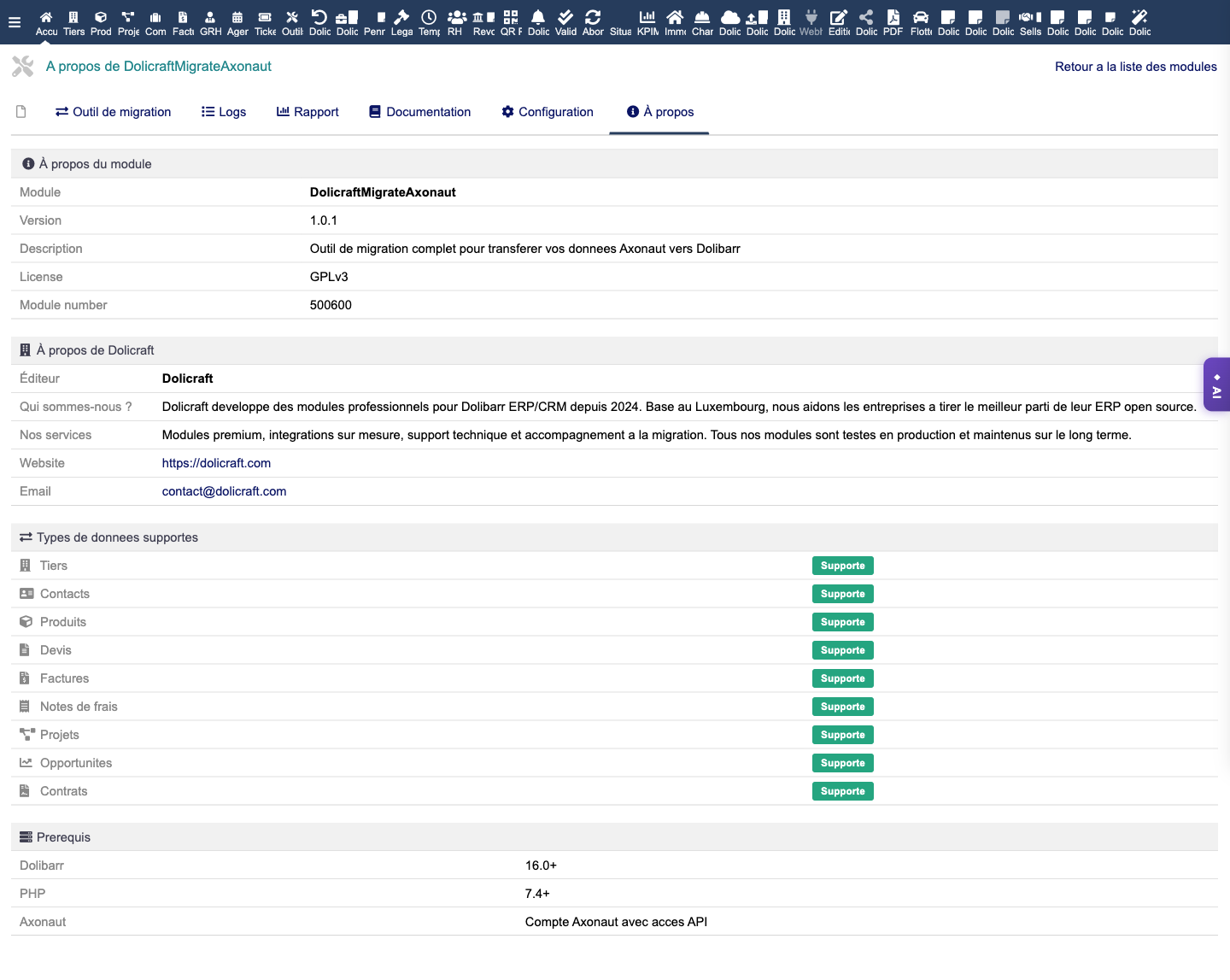Open the QR code module icon
Image resolution: width=1230 pixels, height=980 pixels.
511,17
